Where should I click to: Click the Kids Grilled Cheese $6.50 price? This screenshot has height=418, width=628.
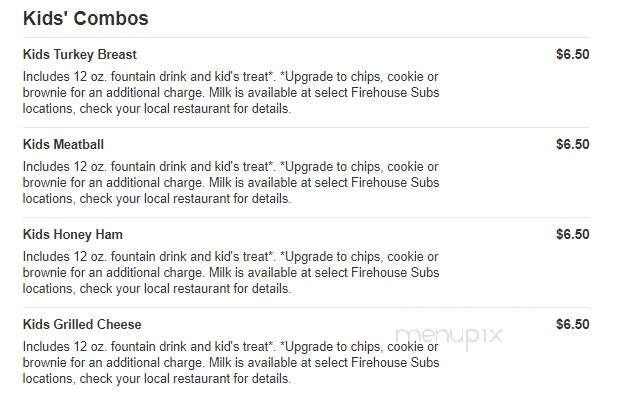[x=573, y=325]
